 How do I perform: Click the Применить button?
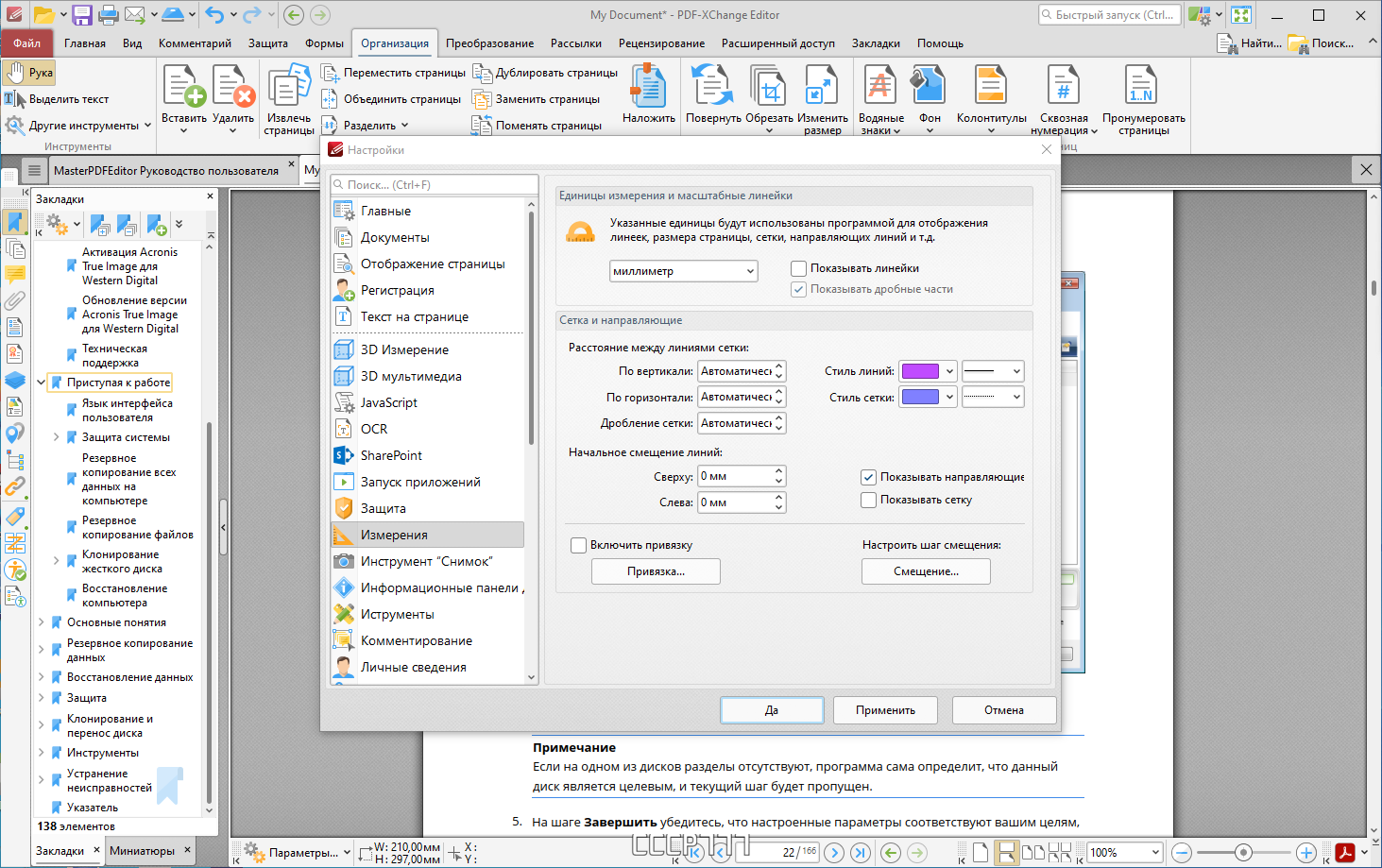point(885,710)
